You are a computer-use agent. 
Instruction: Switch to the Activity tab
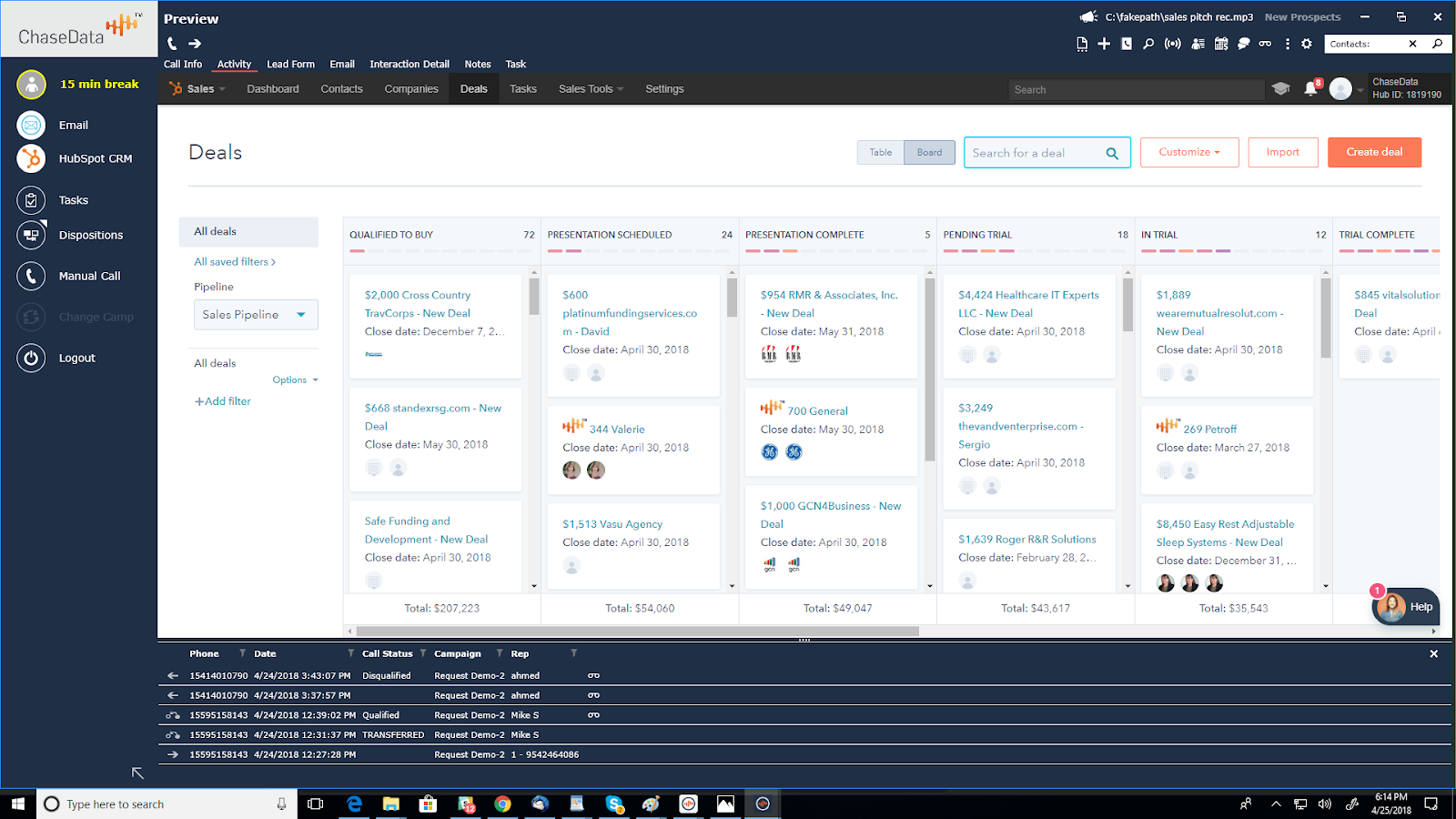click(x=234, y=64)
